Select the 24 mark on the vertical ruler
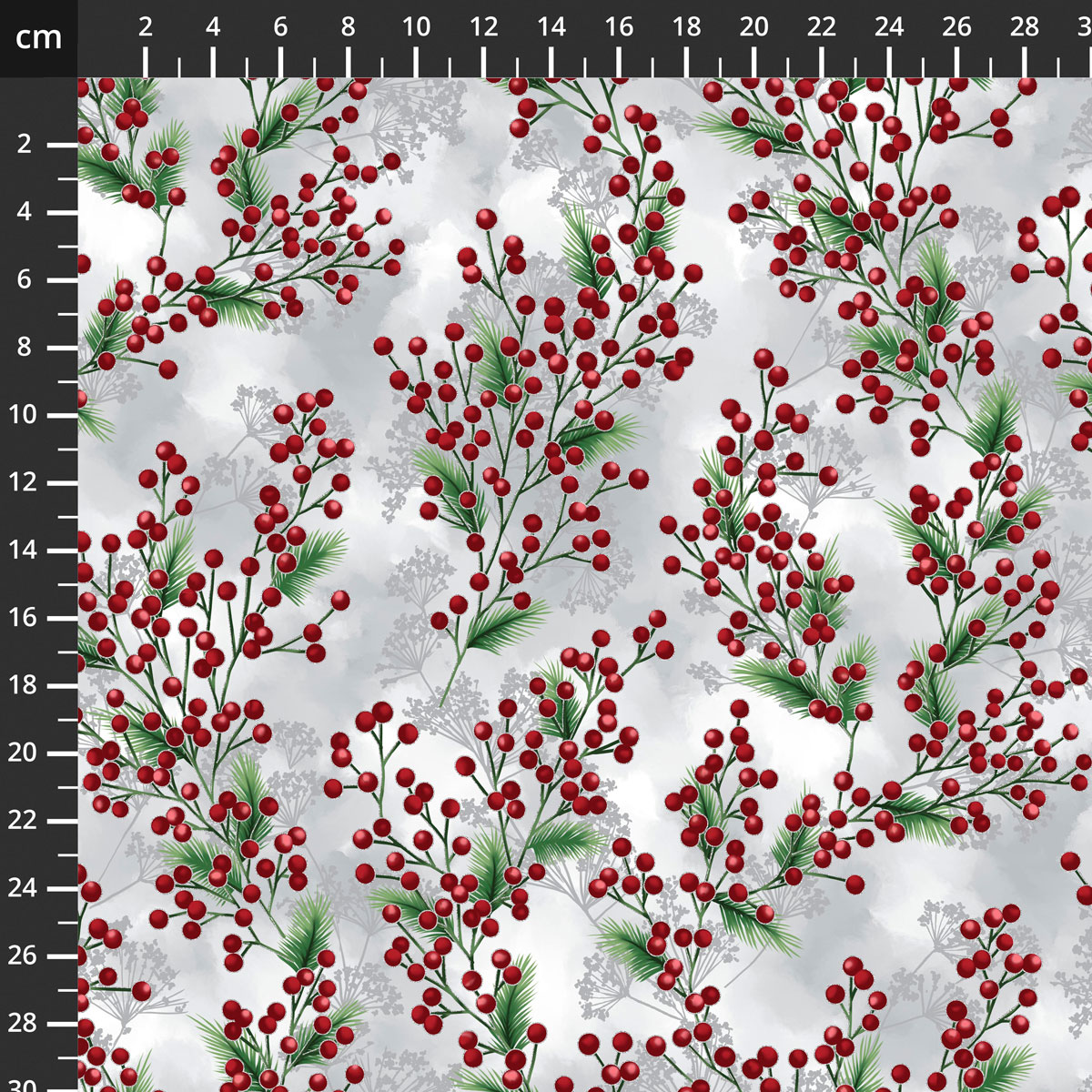The height and width of the screenshot is (1092, 1092). click(x=23, y=888)
